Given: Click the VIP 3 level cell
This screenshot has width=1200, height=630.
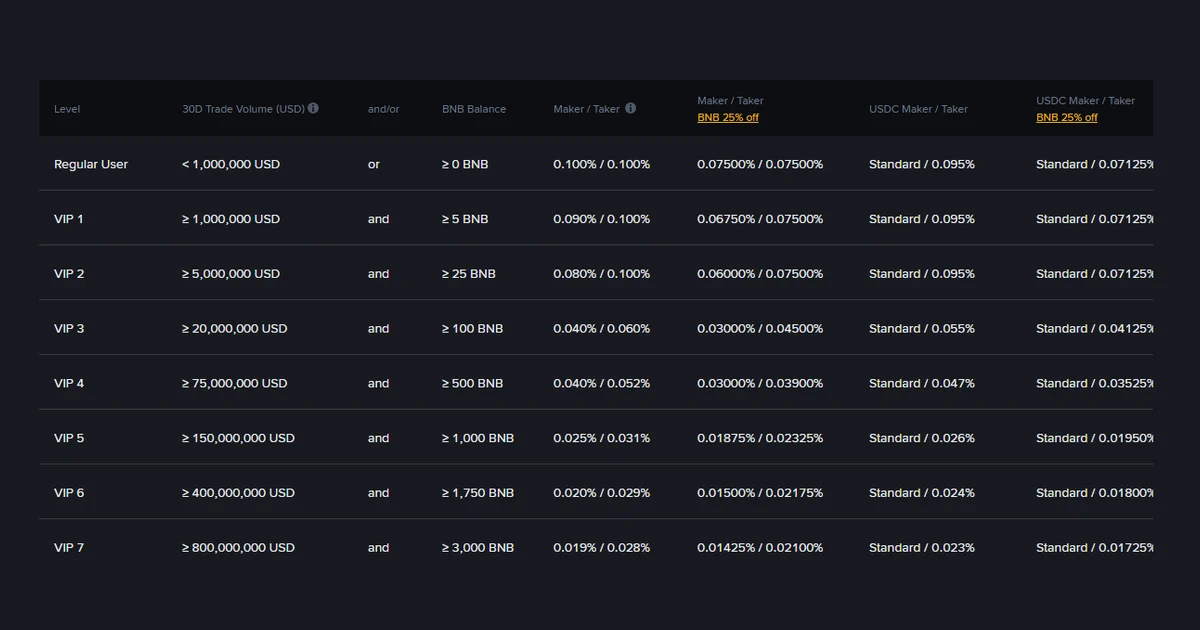Looking at the screenshot, I should [69, 329].
